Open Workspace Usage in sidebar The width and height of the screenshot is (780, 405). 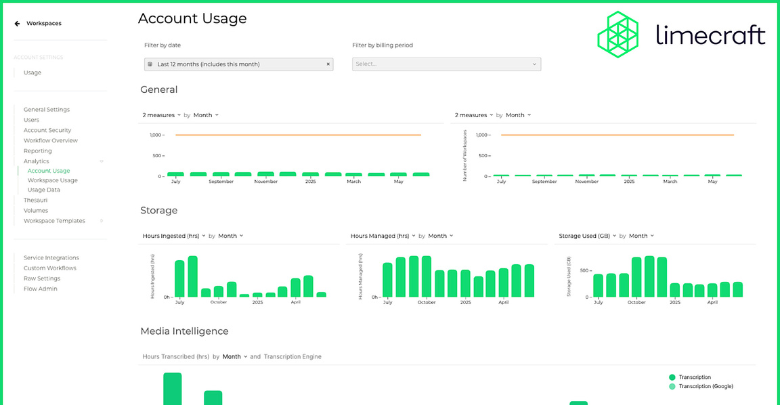(x=52, y=180)
